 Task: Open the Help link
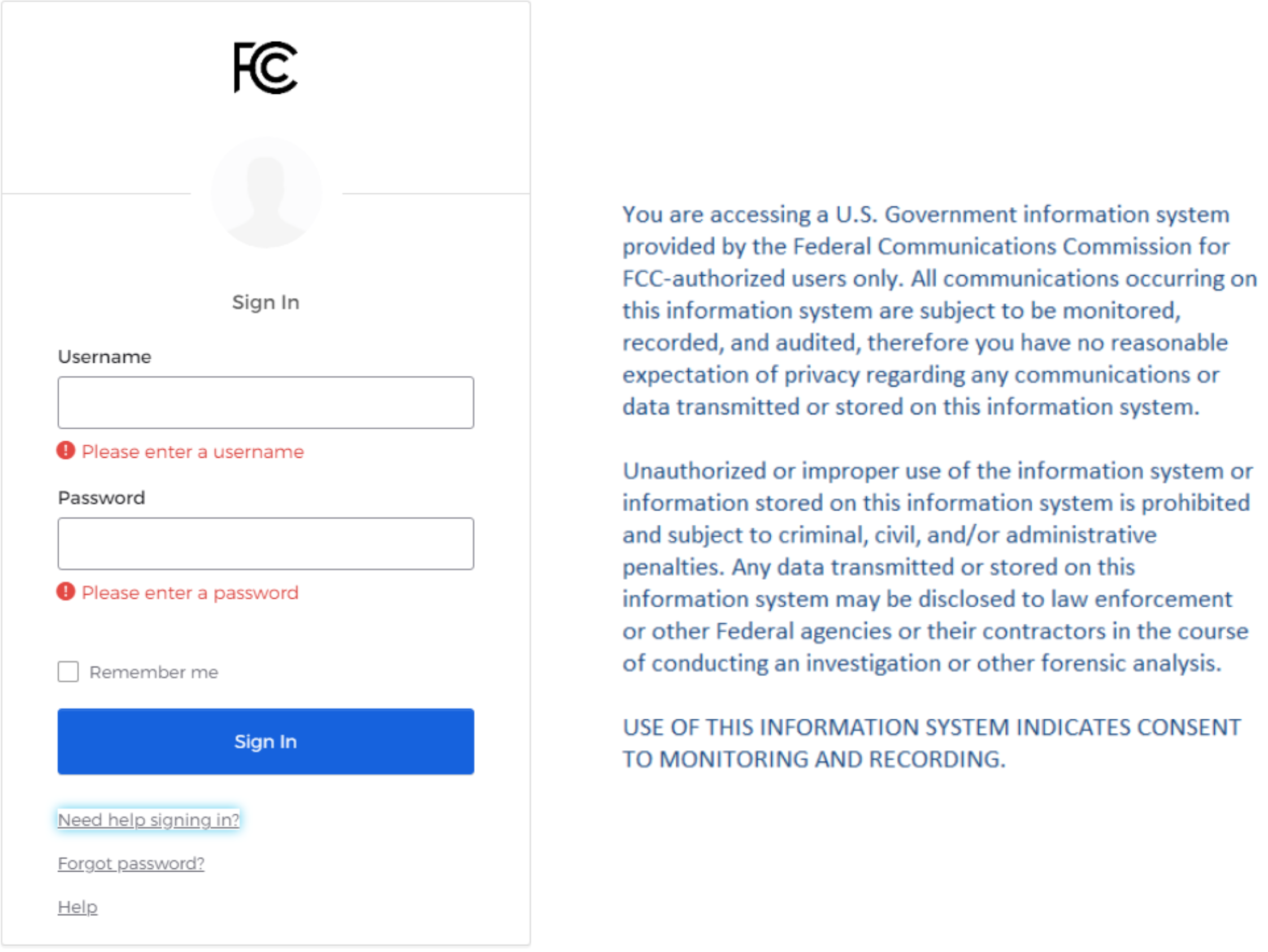tap(77, 907)
